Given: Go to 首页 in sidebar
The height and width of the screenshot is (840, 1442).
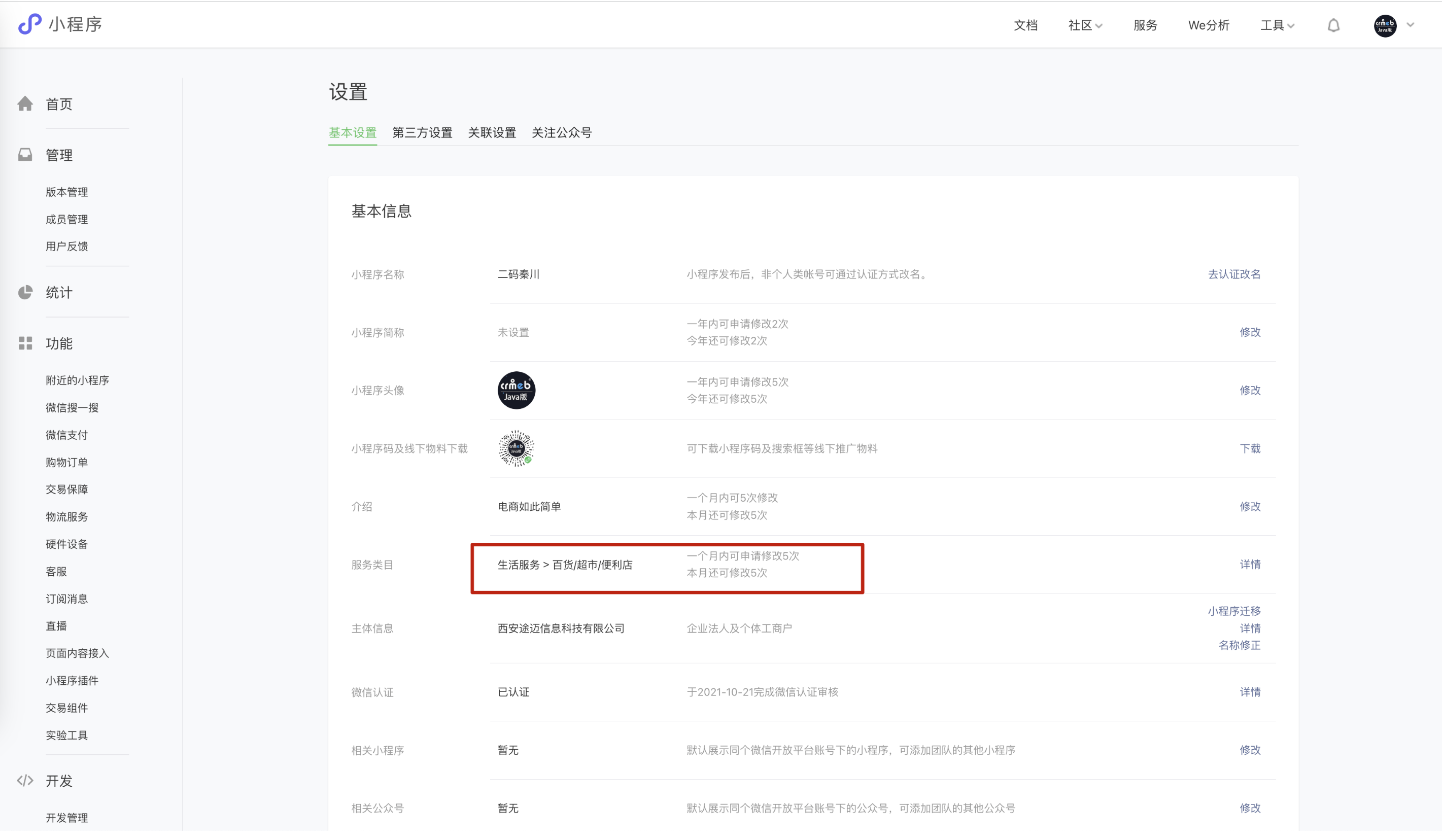Looking at the screenshot, I should coord(59,104).
